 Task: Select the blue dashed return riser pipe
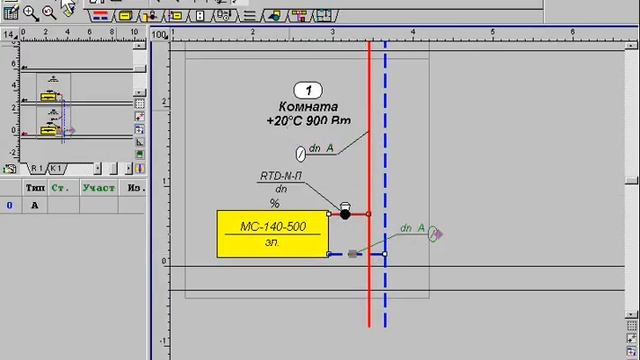point(385,184)
